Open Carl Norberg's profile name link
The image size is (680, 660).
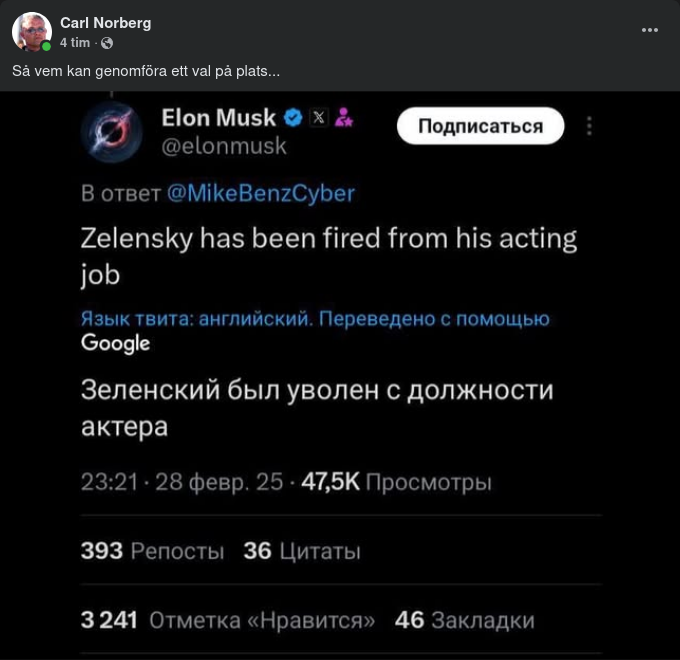(105, 23)
